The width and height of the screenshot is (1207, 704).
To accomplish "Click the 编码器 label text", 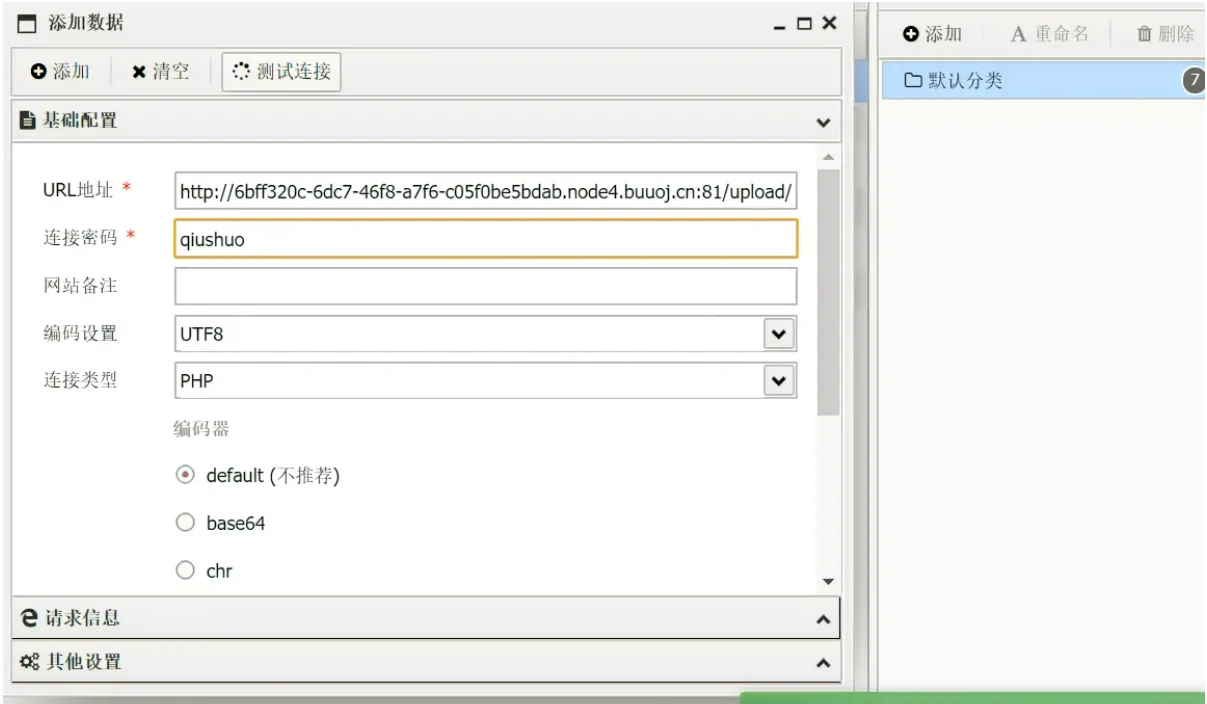I will point(201,428).
